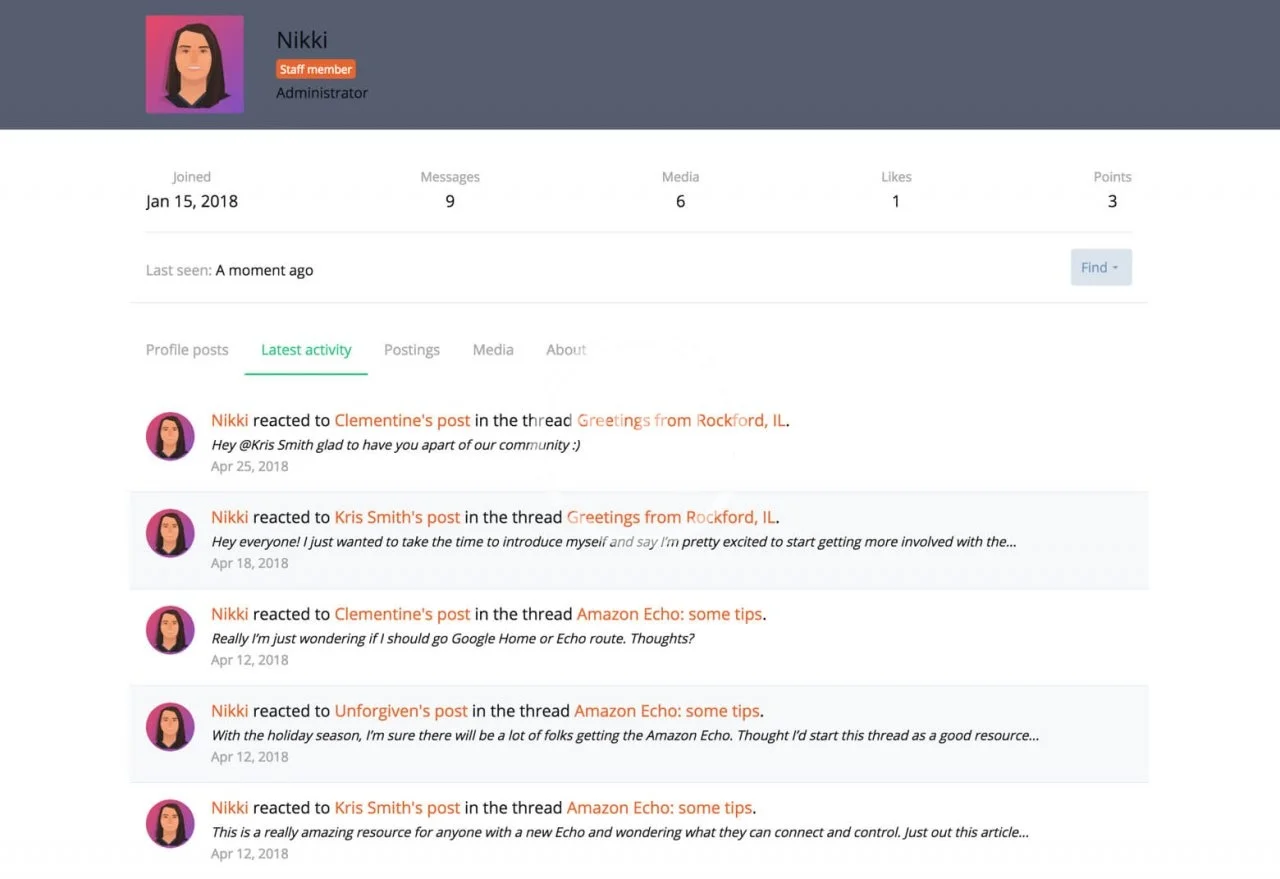
Task: Open Kris Smith's post in Amazon Echo thread
Action: [x=397, y=808]
